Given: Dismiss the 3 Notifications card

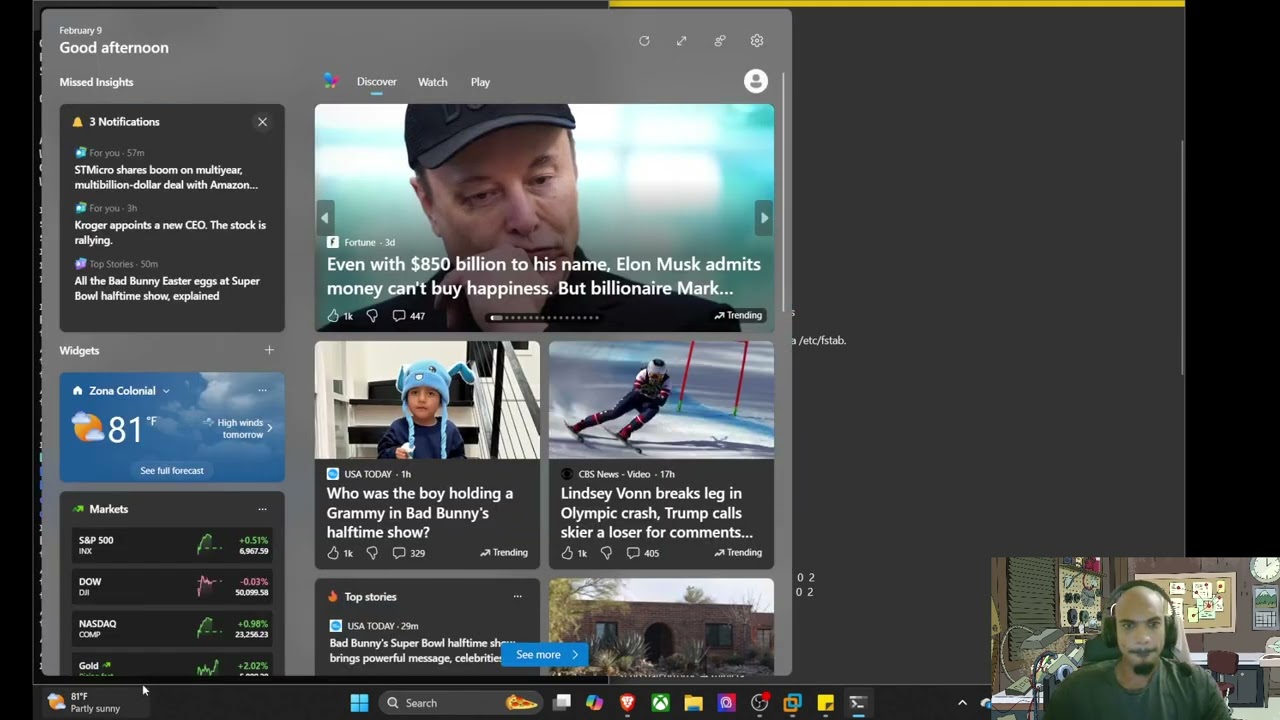Looking at the screenshot, I should pyautogui.click(x=262, y=122).
